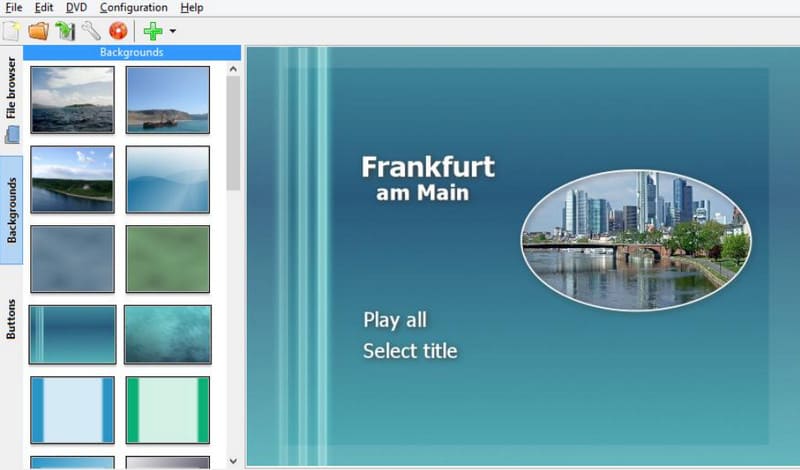Screen dimensions: 800x470
Task: Click the red Burn disc icon
Action: pyautogui.click(x=118, y=31)
